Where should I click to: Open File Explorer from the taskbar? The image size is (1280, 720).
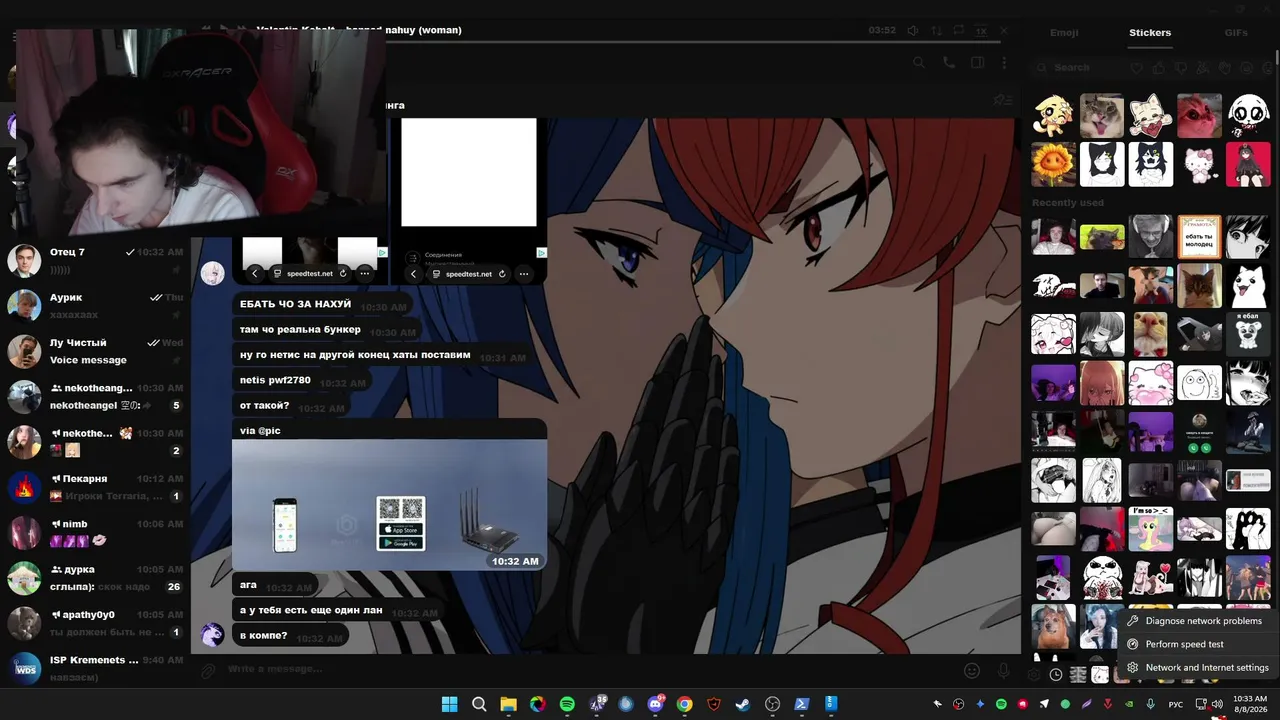(508, 704)
